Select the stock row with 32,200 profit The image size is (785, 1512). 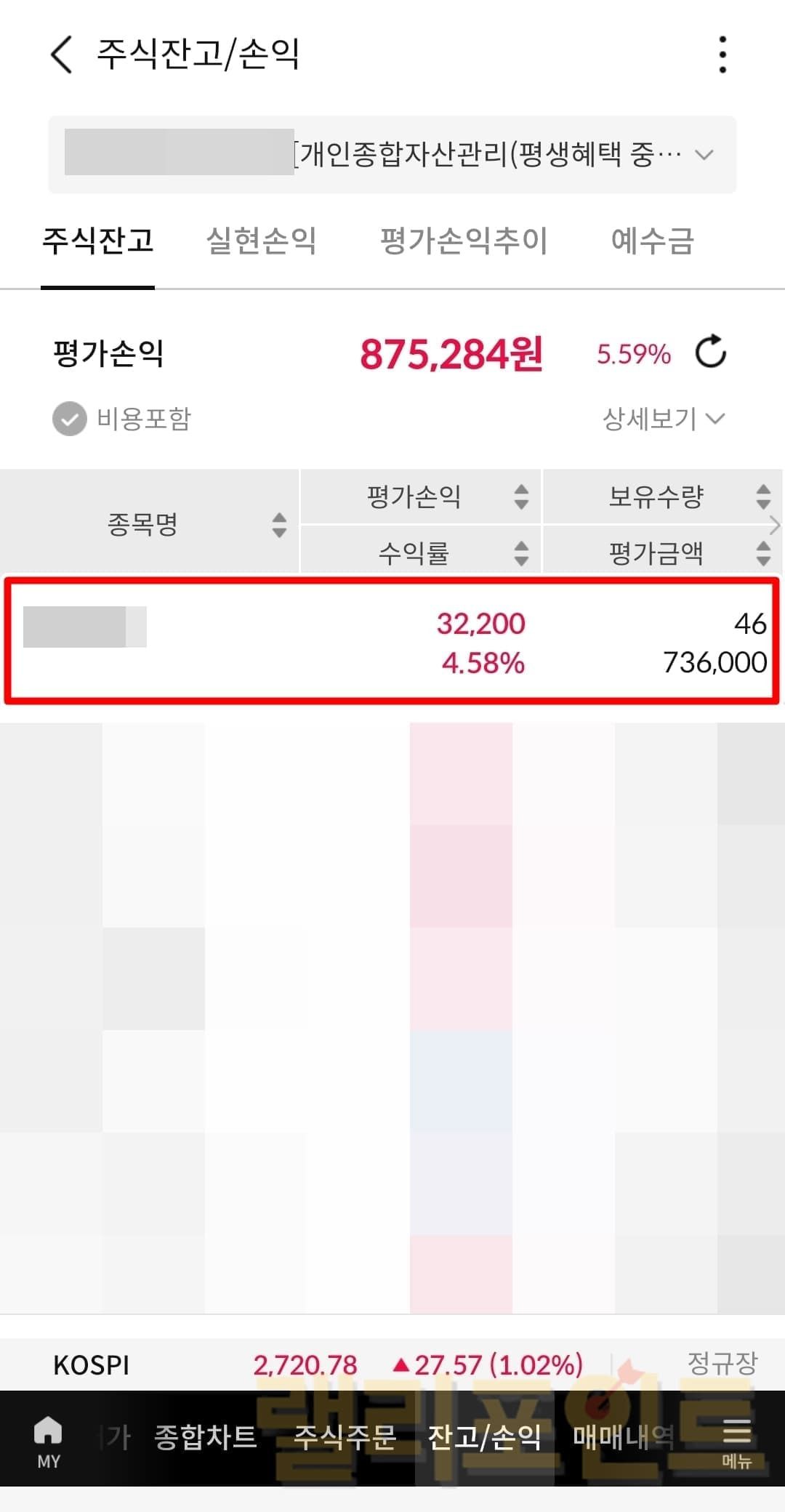coord(392,642)
